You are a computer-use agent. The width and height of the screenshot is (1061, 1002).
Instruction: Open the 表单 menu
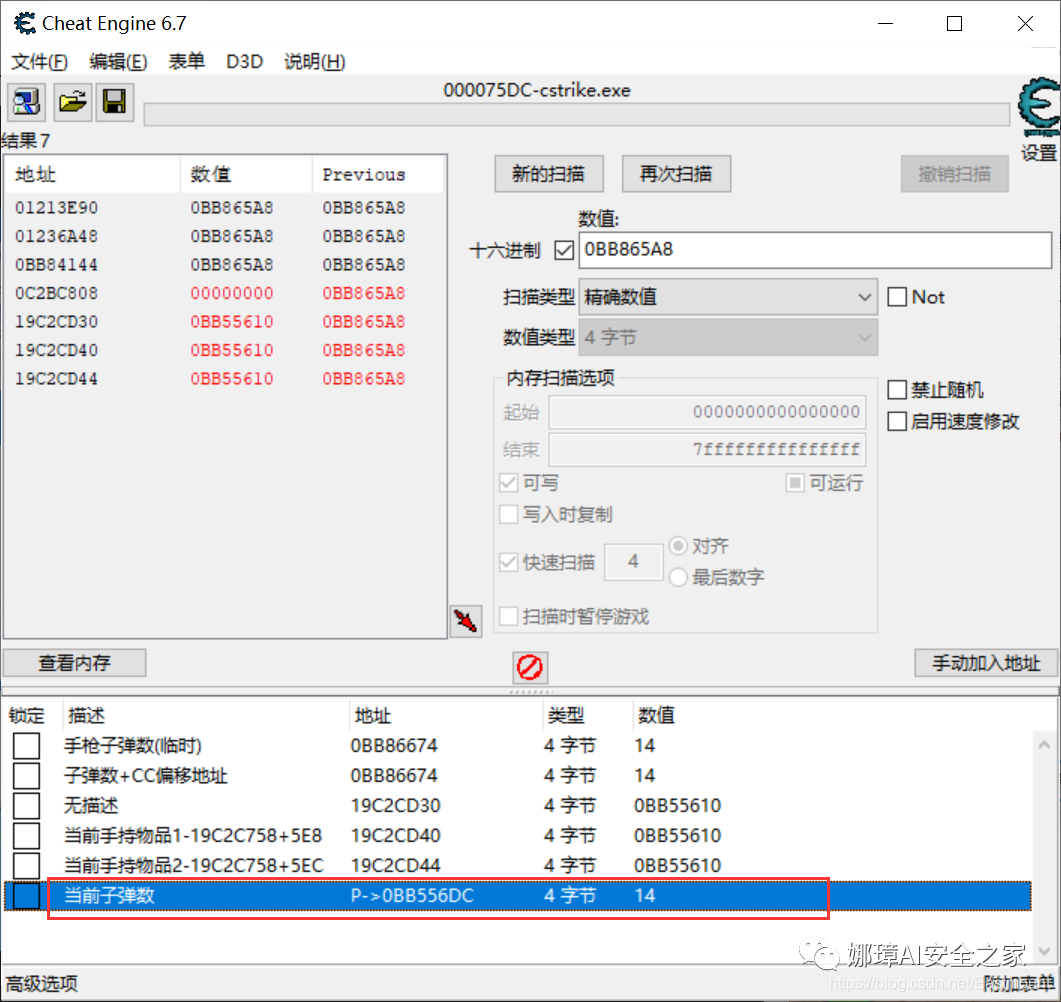pyautogui.click(x=186, y=62)
